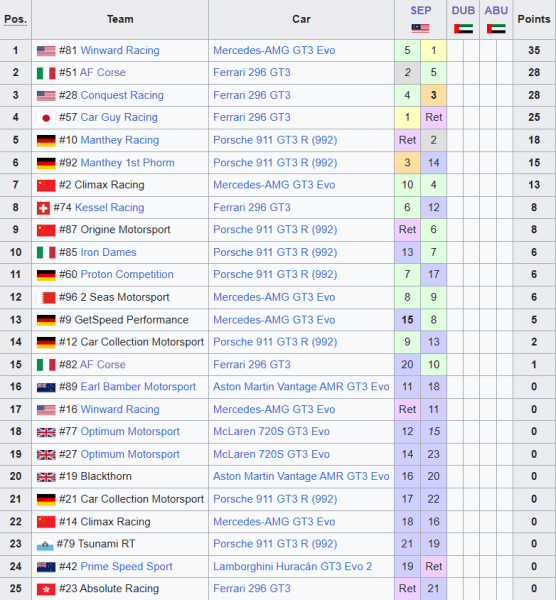Viewport: 556px width, 600px height.
Task: Click the Italian flag beside #51 AF Corse
Action: [x=46, y=73]
